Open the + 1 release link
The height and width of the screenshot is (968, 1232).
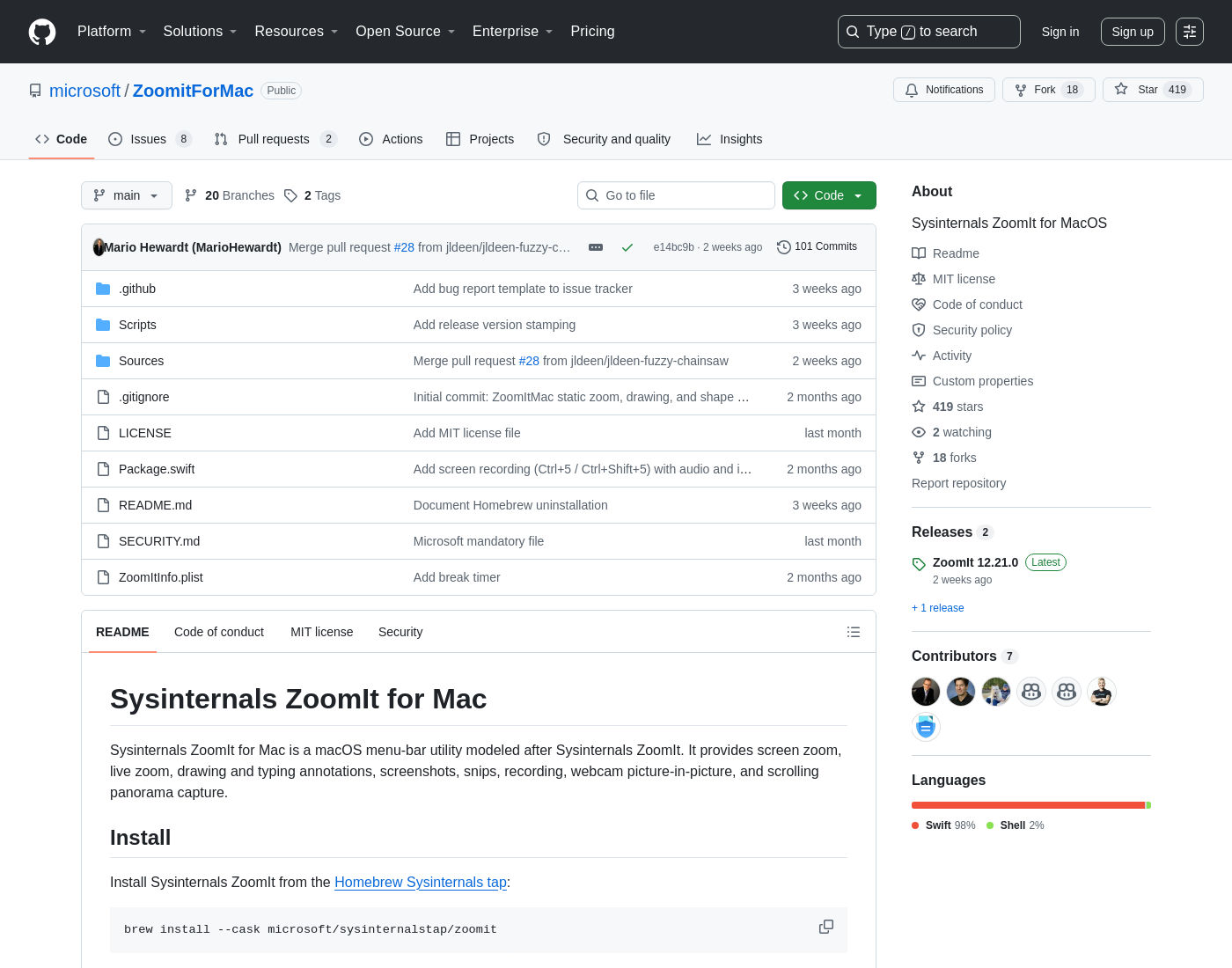[938, 608]
